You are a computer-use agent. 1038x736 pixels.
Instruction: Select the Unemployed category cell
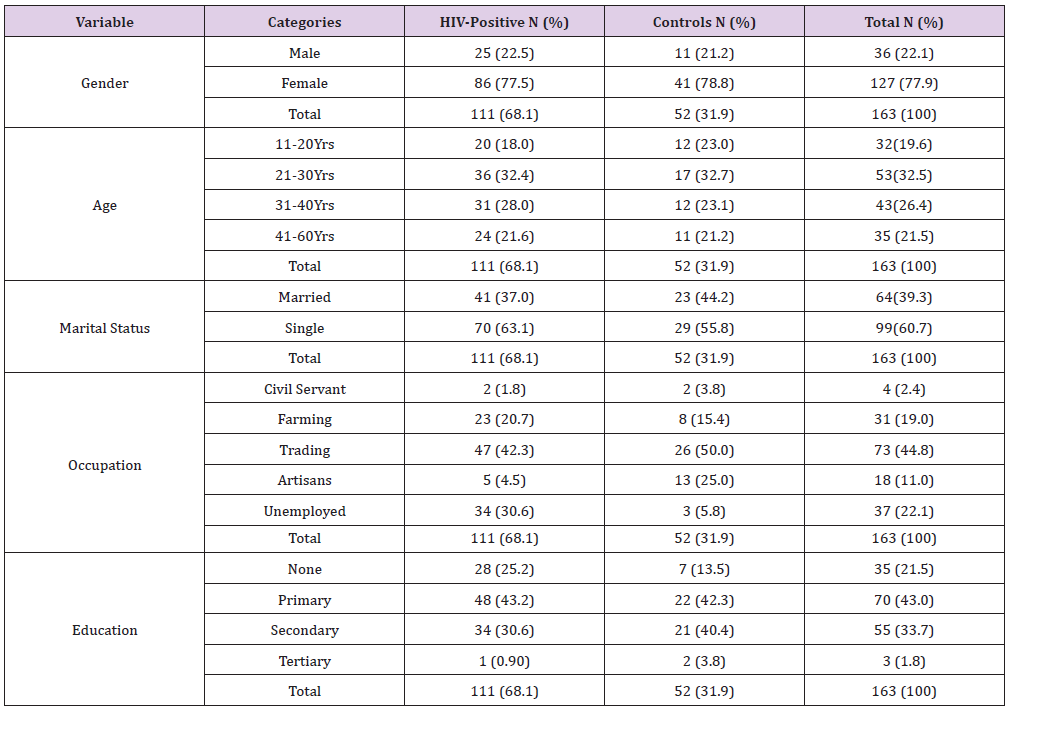point(305,511)
